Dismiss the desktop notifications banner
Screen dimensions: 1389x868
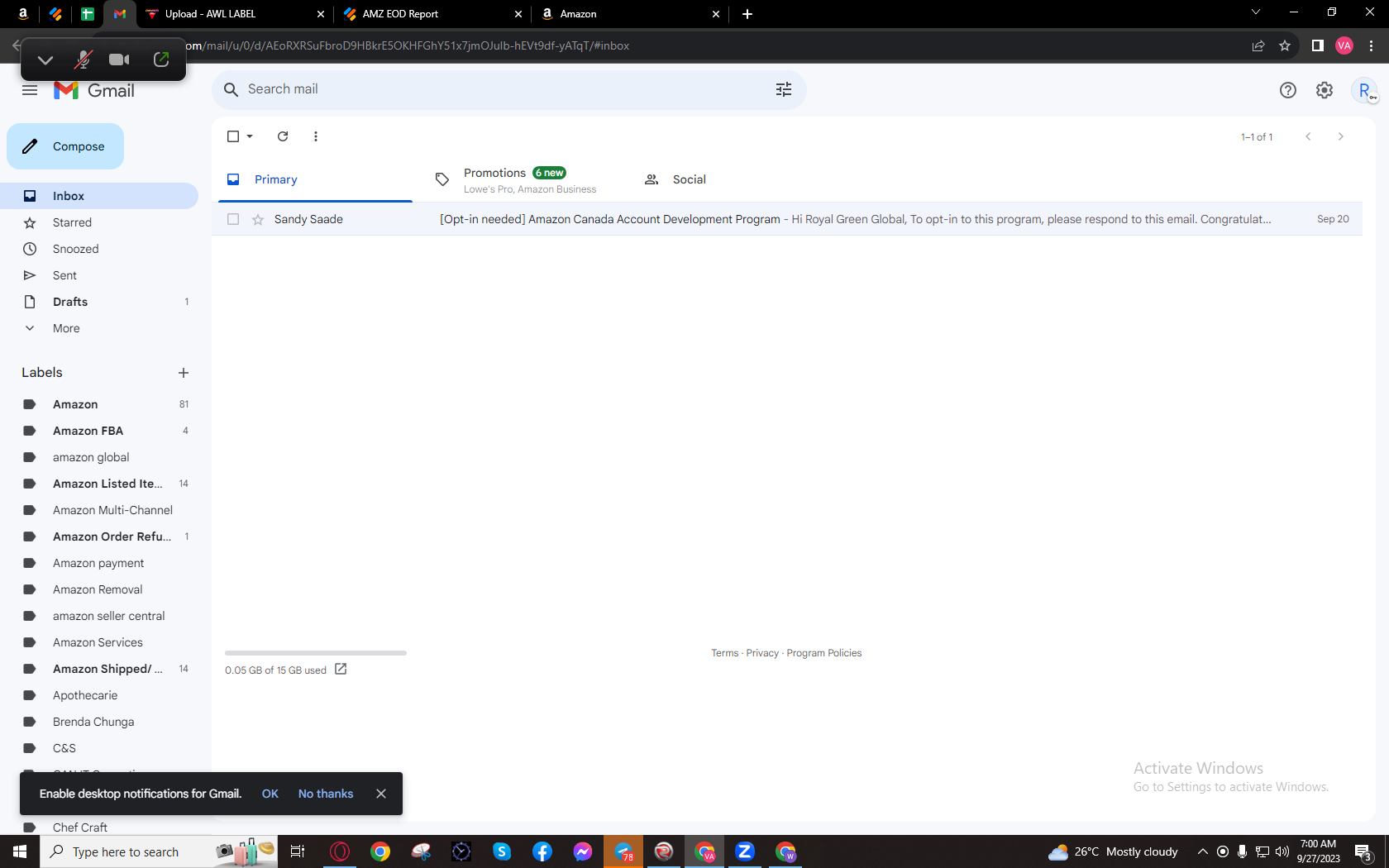tap(381, 794)
